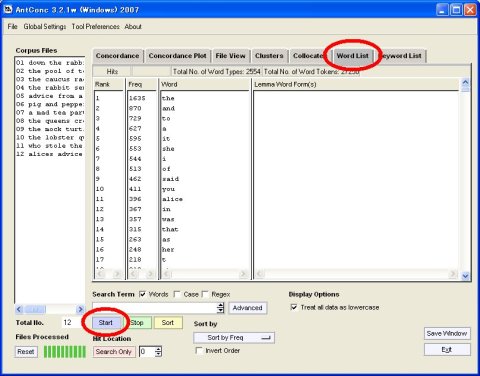Select corpus file 04 the rabbit
480x376 pixels.
tap(50, 88)
